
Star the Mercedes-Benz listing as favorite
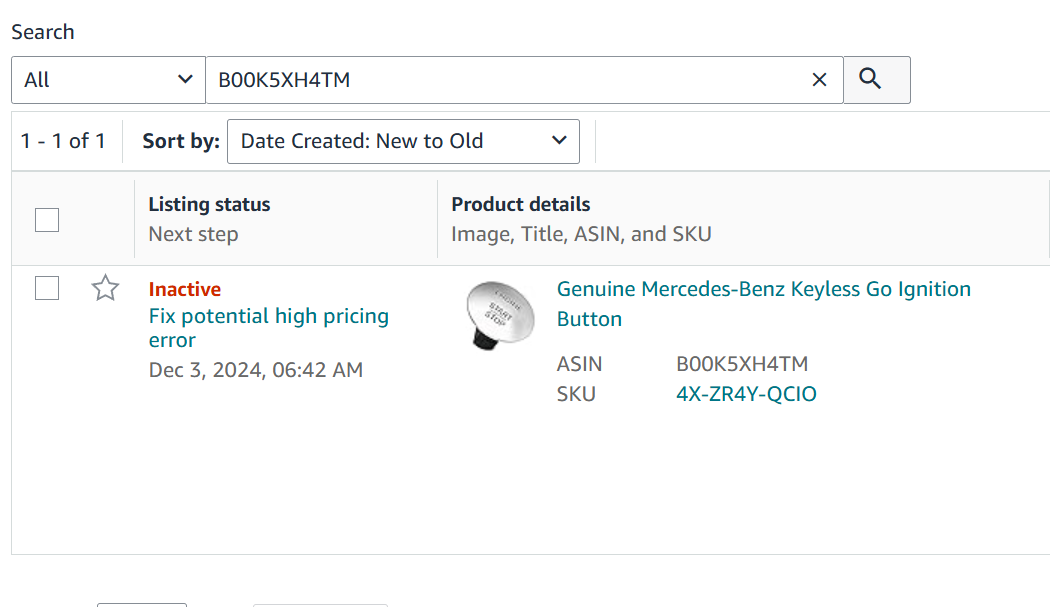(105, 288)
